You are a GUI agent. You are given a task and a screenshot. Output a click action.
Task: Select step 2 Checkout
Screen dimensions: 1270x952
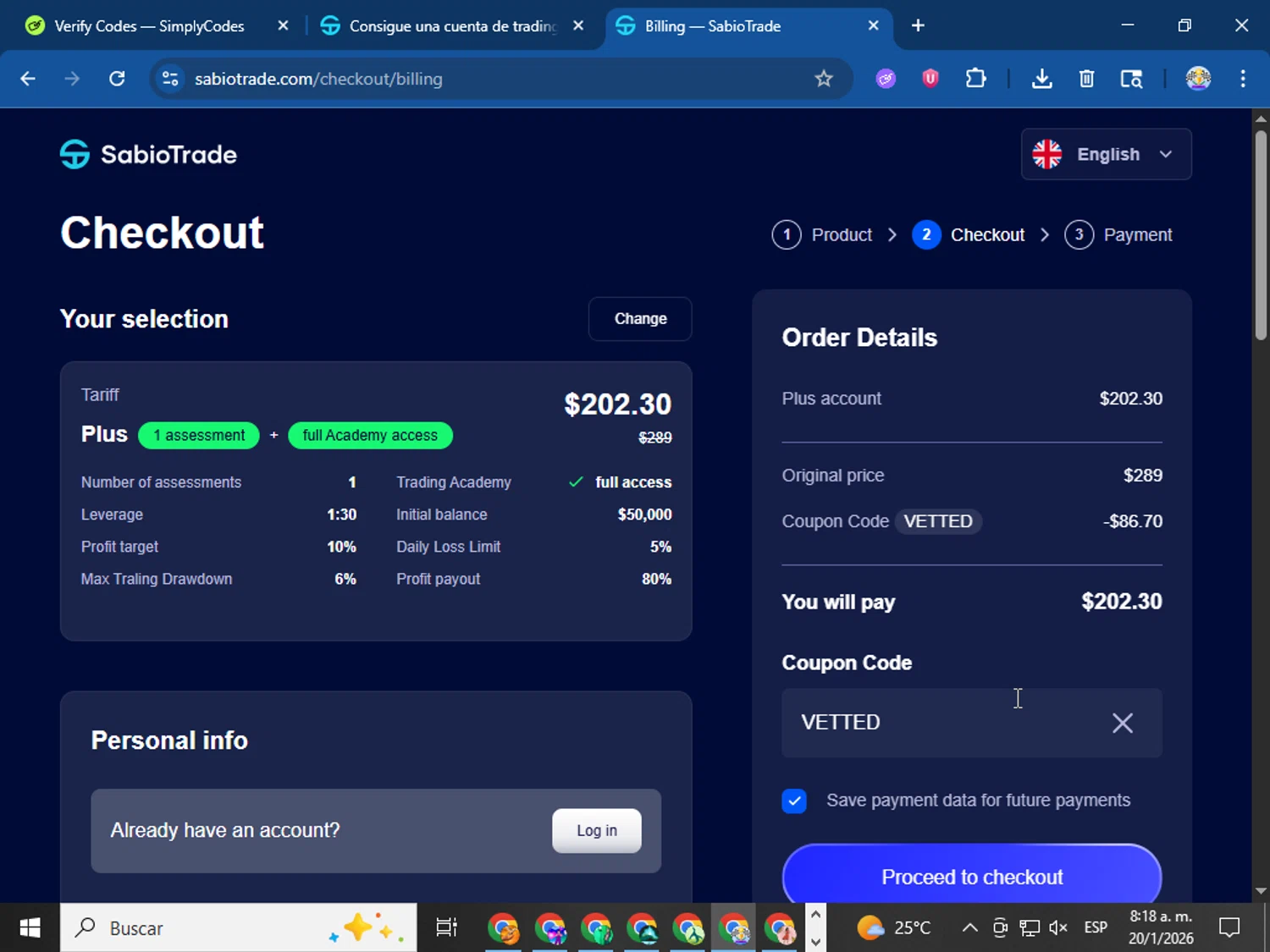tap(969, 234)
